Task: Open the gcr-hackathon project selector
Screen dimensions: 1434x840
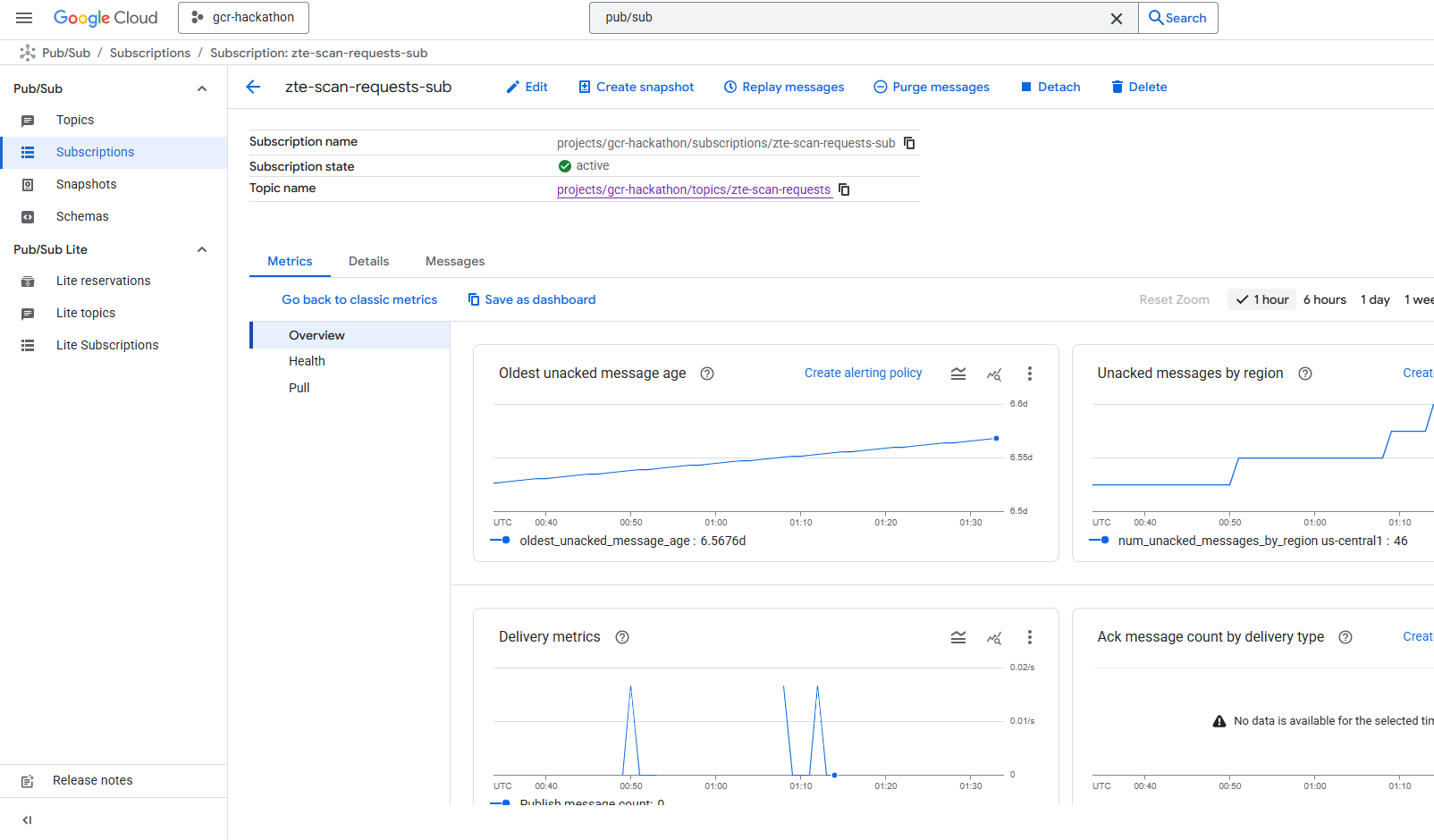Action: 243,18
